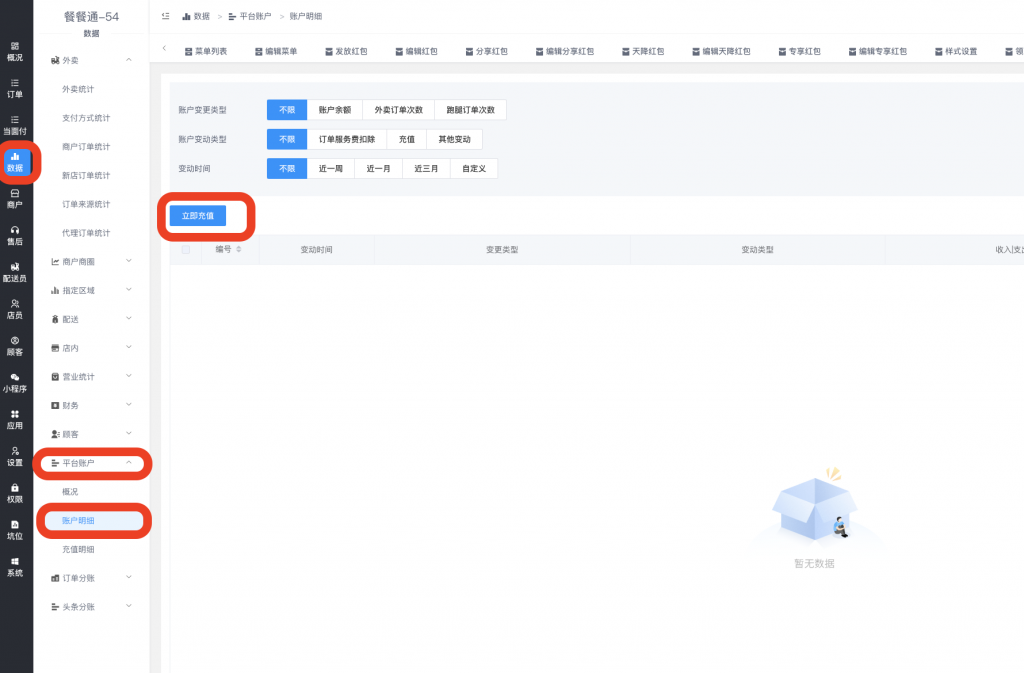The height and width of the screenshot is (673, 1024).
Task: Choose 近一周 as the time range
Action: (x=331, y=168)
